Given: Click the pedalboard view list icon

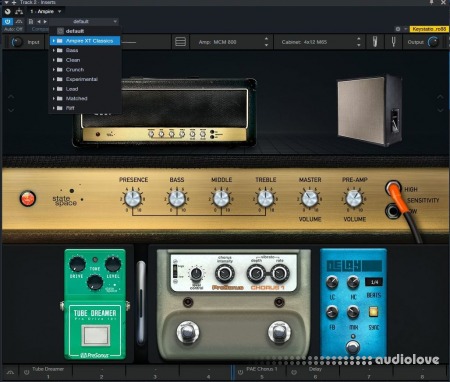Looking at the screenshot, I should pos(180,42).
